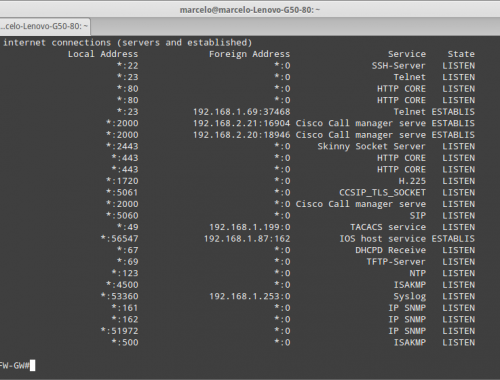Click the H.225 service entry
The image size is (500, 380).
(412, 181)
